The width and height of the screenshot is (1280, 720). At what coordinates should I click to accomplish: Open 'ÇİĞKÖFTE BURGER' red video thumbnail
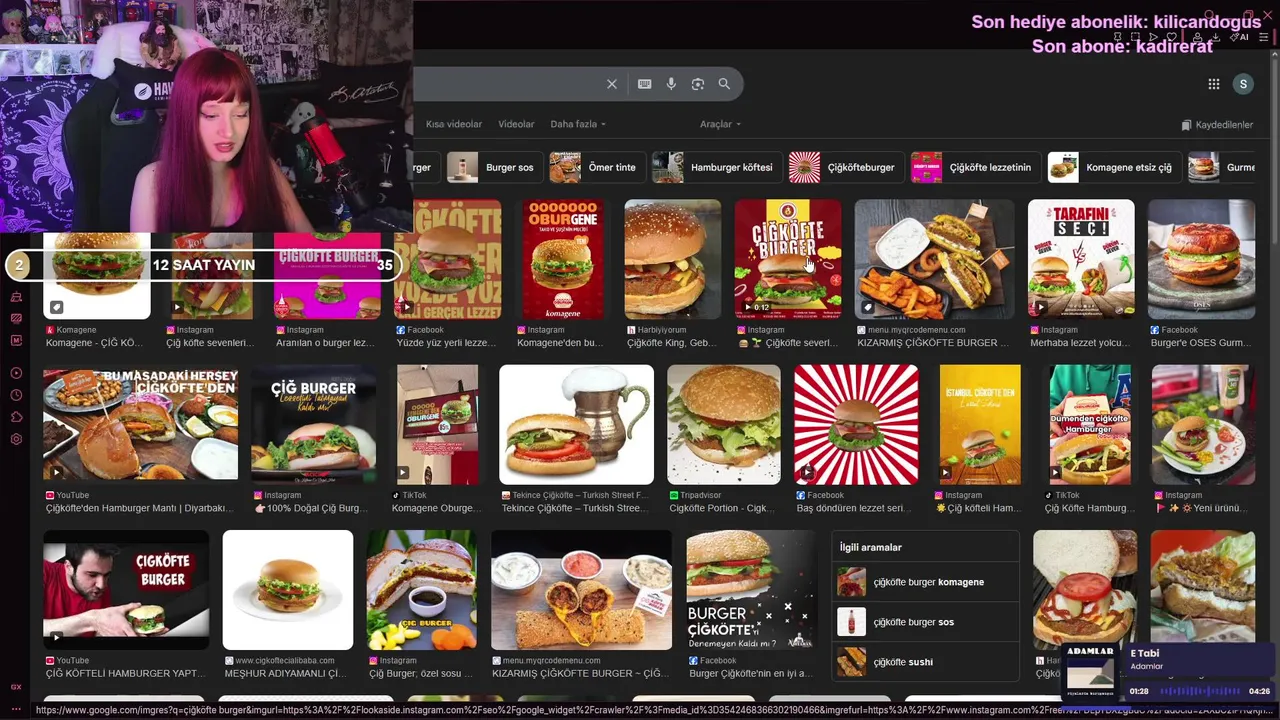[x=788, y=259]
